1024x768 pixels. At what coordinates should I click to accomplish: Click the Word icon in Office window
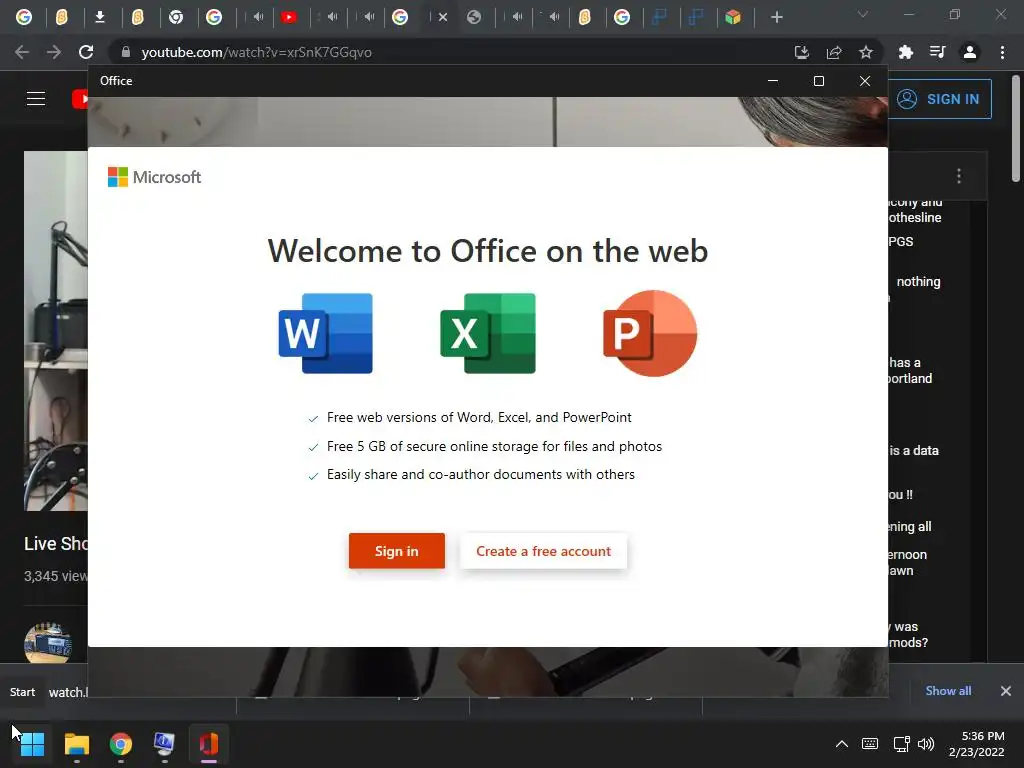[x=325, y=334]
